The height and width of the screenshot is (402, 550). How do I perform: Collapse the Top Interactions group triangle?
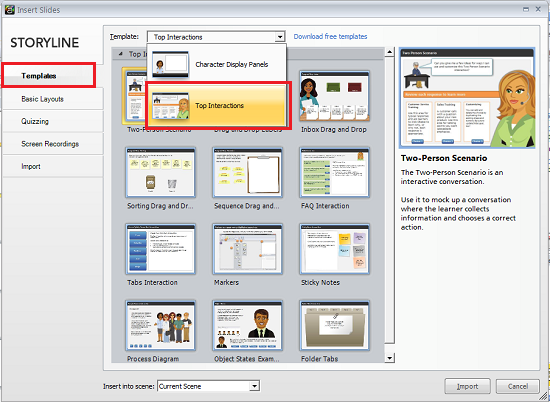click(x=121, y=54)
